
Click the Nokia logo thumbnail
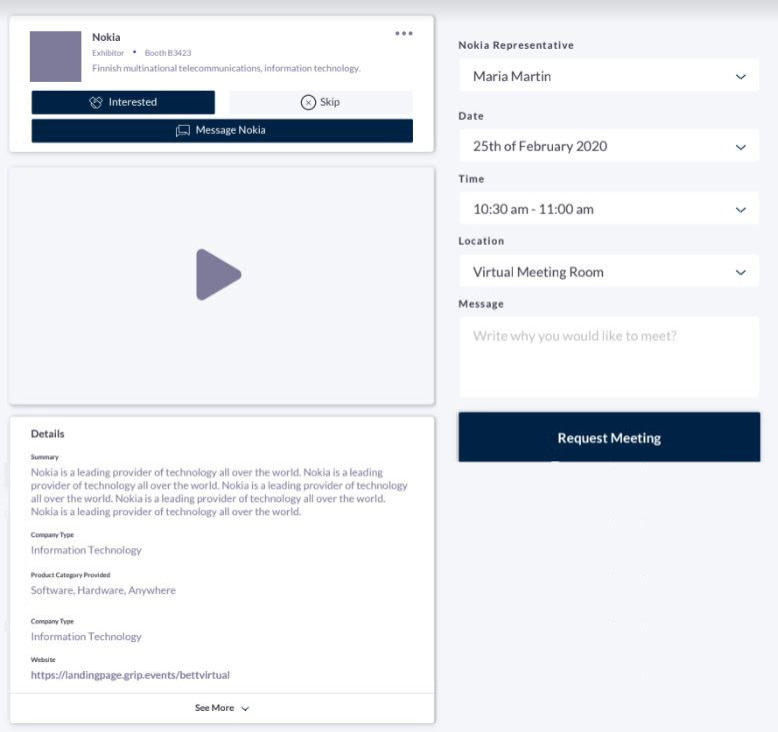click(x=56, y=56)
